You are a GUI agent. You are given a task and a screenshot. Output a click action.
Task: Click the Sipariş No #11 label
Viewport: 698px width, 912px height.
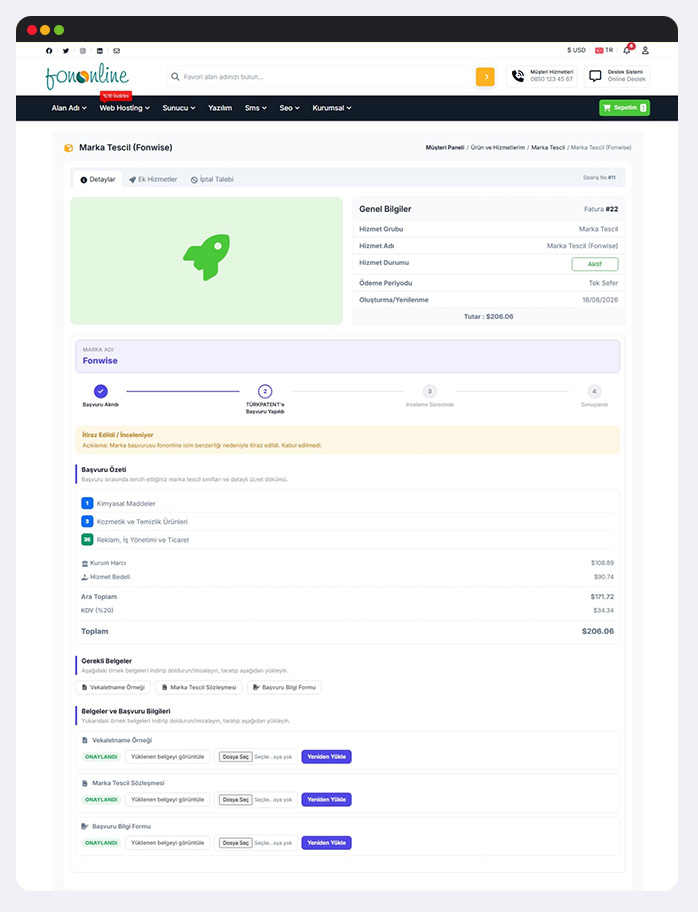point(599,177)
